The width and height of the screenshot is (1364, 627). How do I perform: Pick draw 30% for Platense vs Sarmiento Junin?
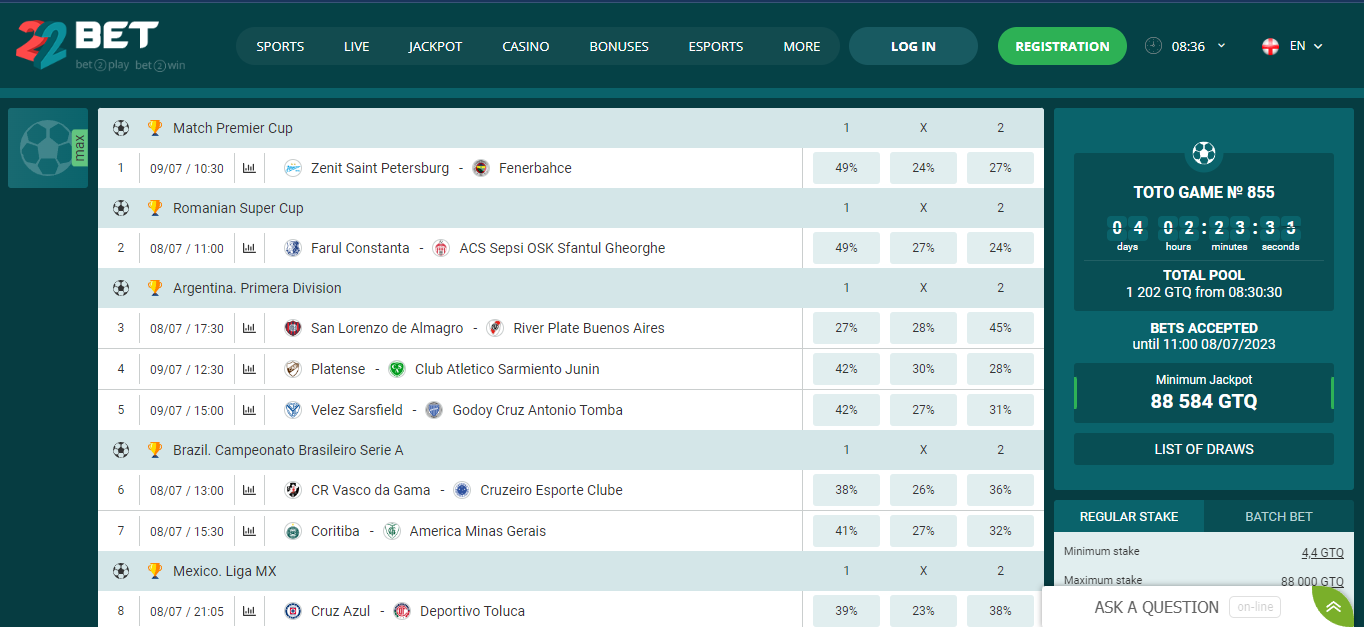(923, 369)
